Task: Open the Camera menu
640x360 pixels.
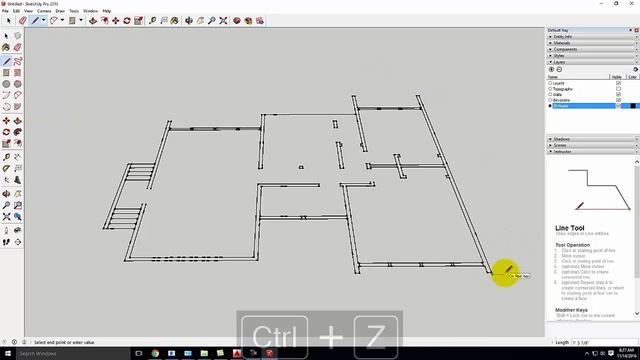Action: click(44, 11)
